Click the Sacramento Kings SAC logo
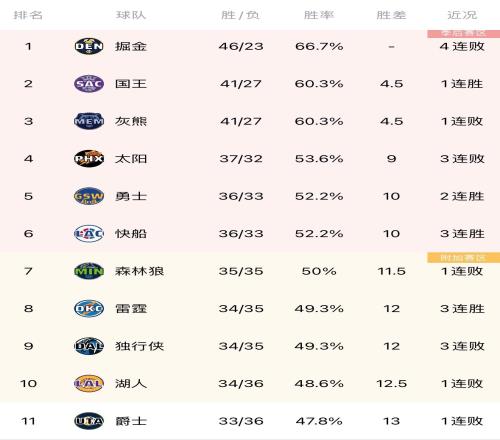The height and width of the screenshot is (440, 500). coord(89,84)
